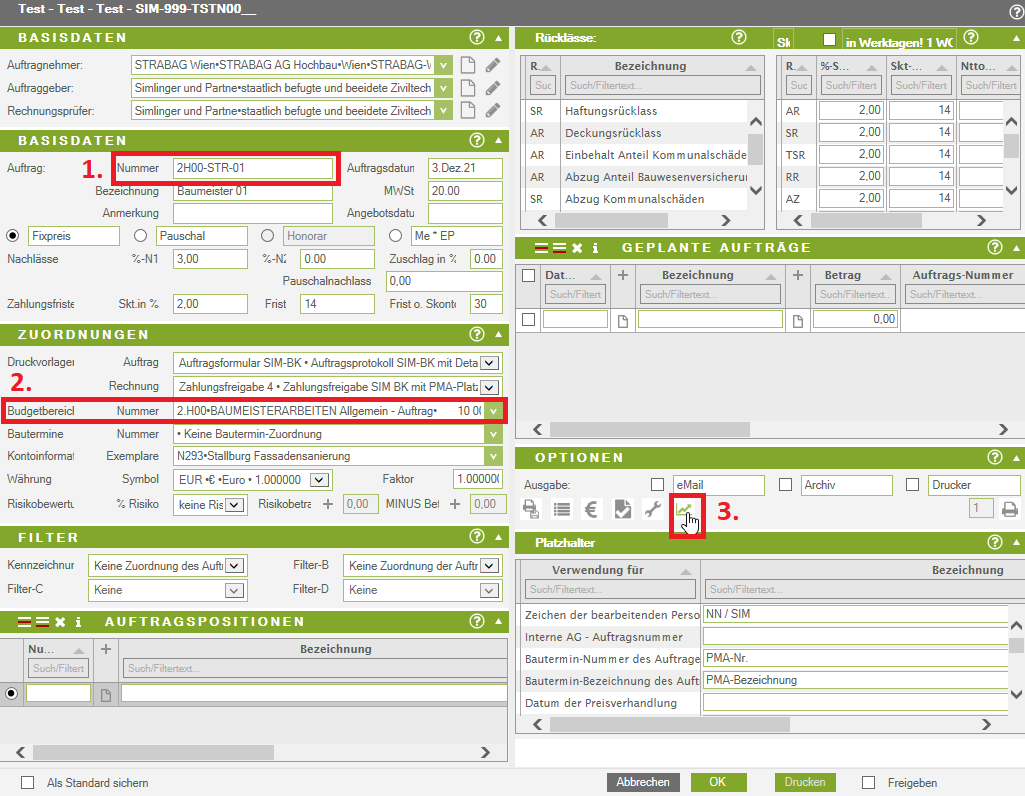The width and height of the screenshot is (1025, 796).
Task: Select the Pauschal radio button
Action: 140,236
